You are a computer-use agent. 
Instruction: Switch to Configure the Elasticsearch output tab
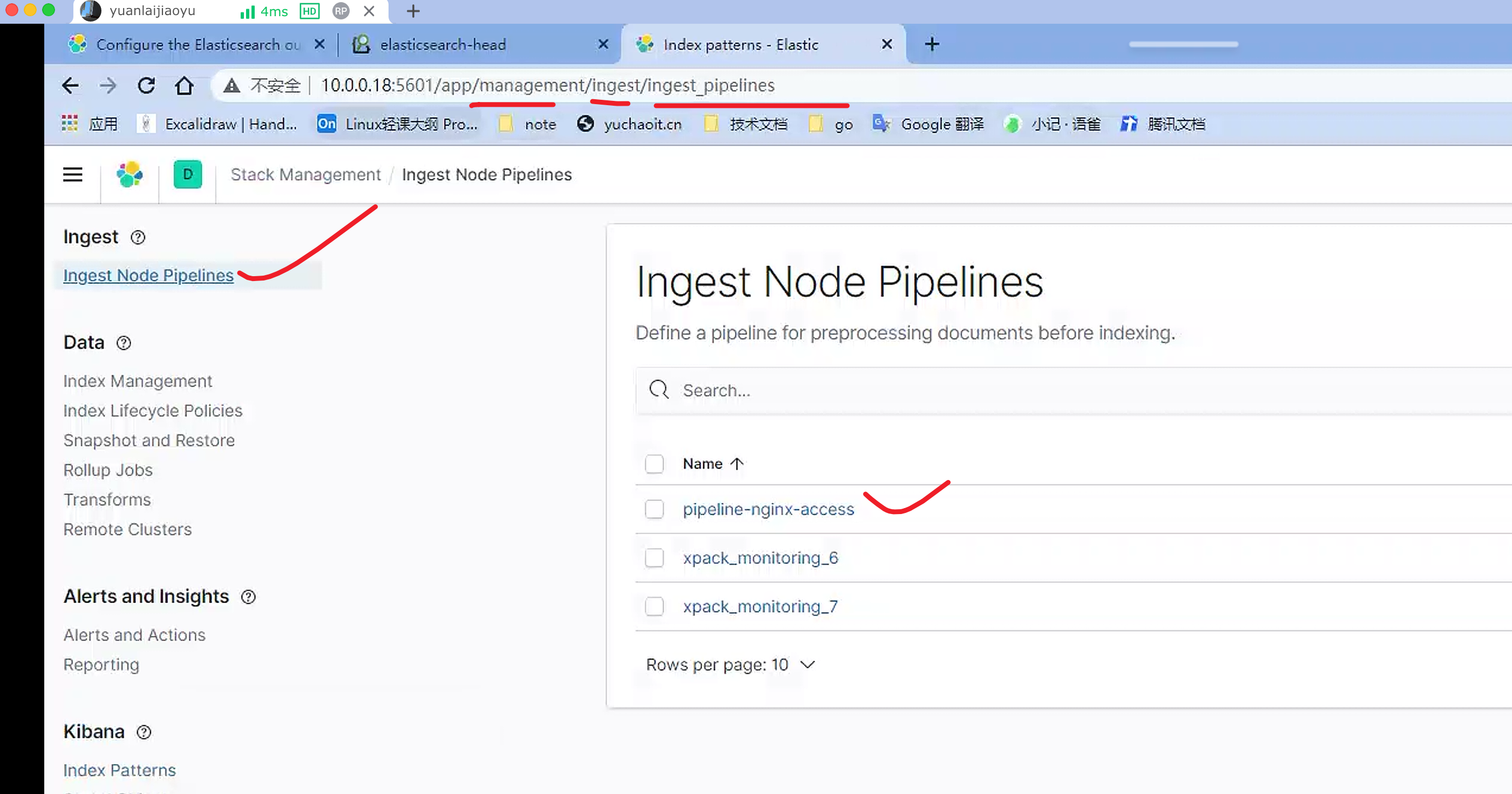(x=198, y=45)
